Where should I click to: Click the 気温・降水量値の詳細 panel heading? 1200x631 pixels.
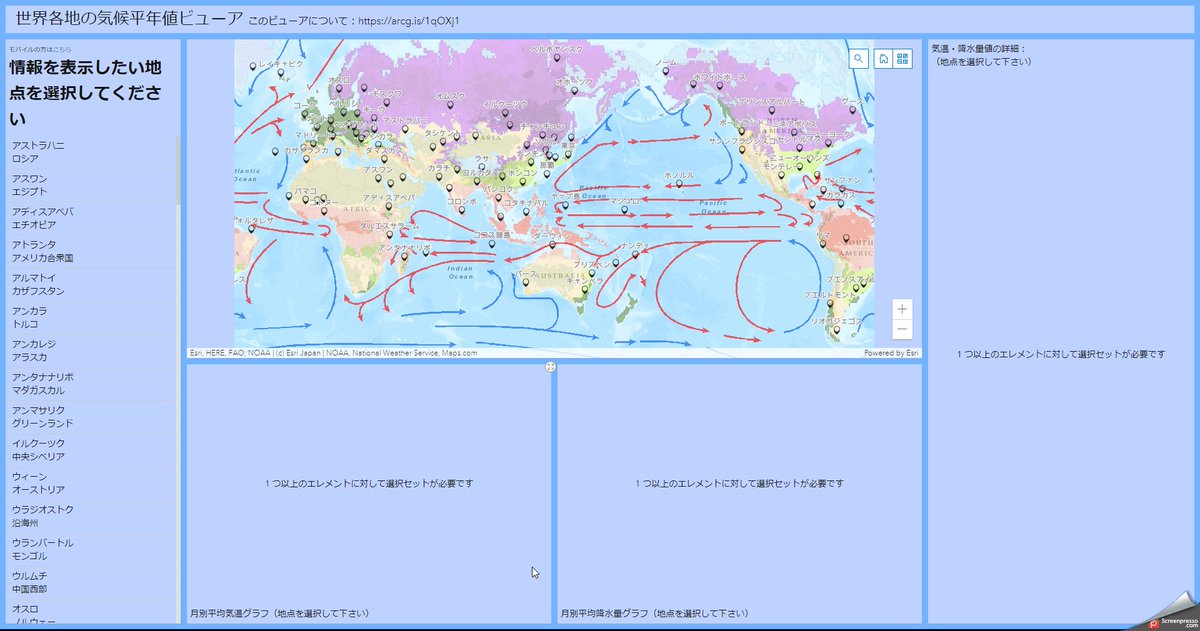[979, 48]
